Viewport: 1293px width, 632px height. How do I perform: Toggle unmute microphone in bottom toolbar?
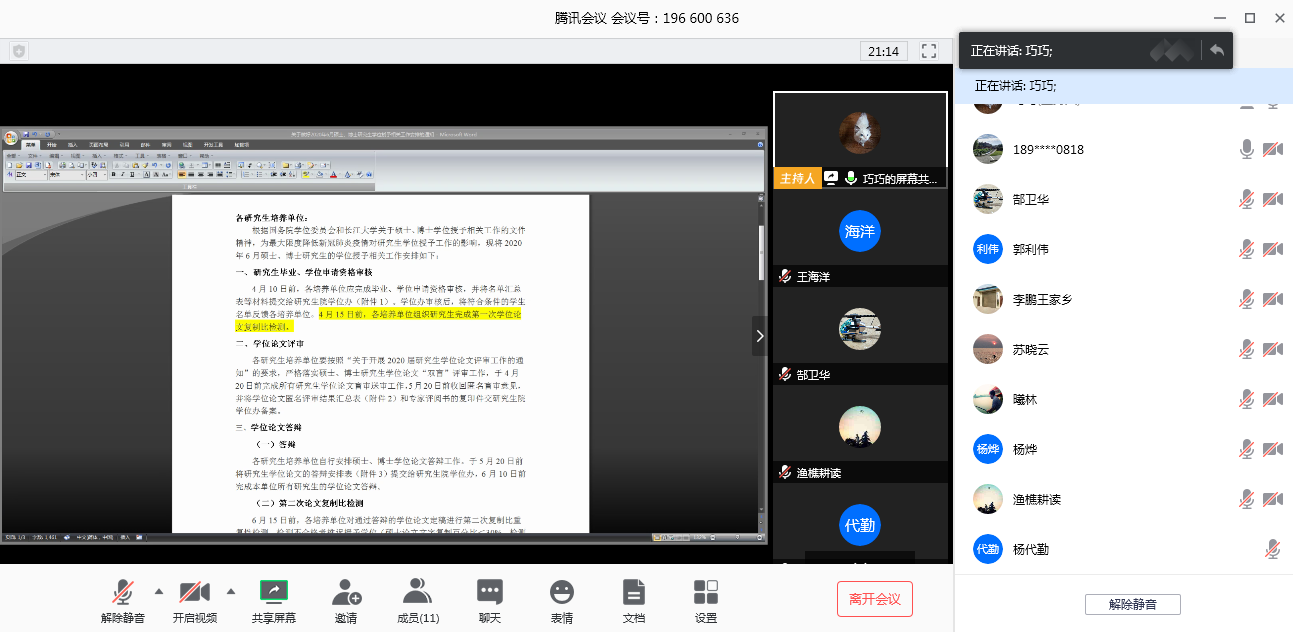(123, 592)
